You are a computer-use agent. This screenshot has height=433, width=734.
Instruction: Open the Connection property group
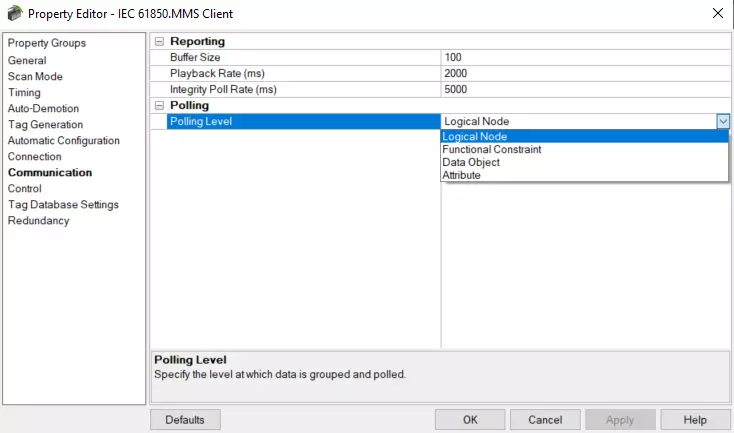pyautogui.click(x=35, y=156)
